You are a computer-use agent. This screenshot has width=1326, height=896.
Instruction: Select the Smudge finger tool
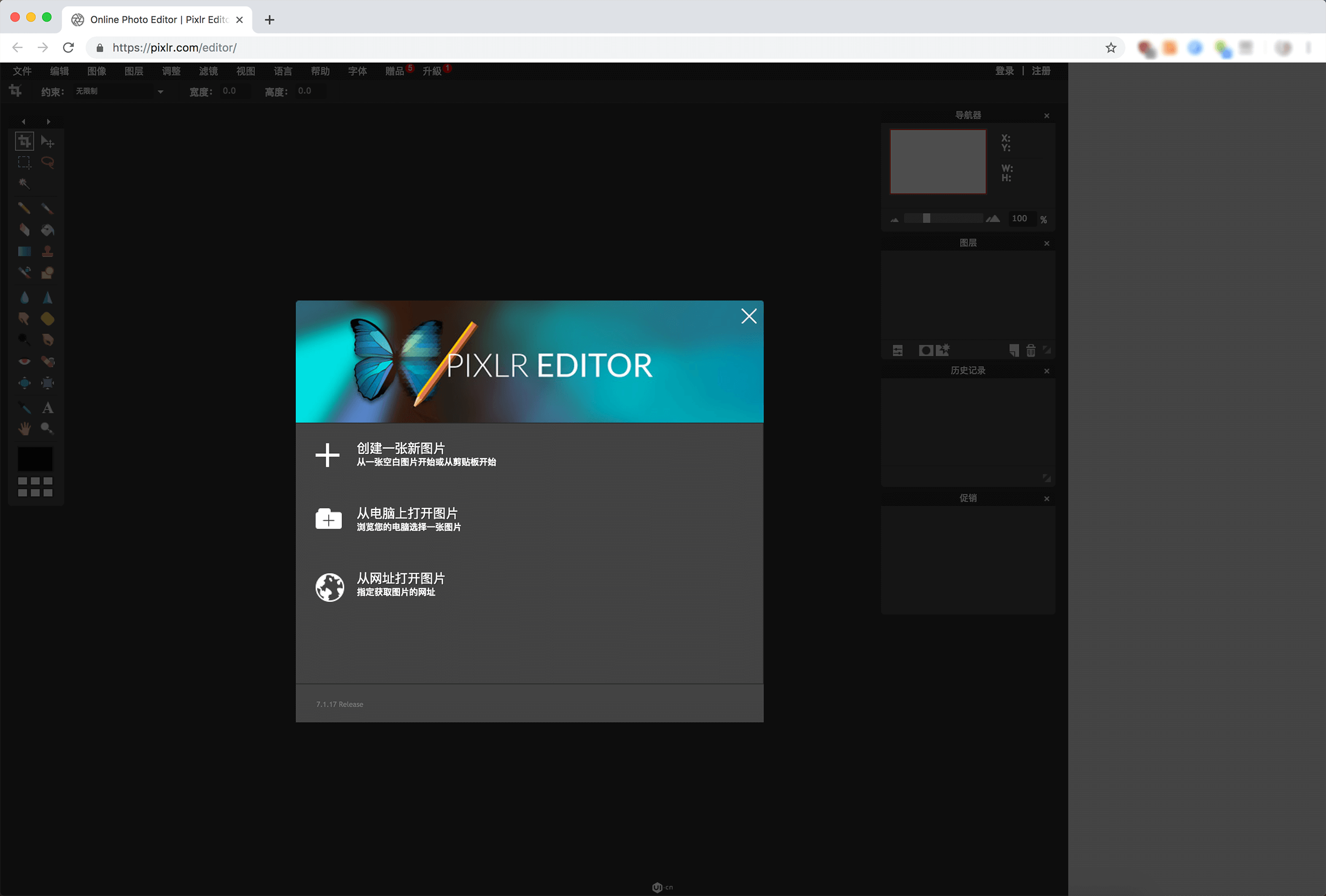[x=24, y=318]
